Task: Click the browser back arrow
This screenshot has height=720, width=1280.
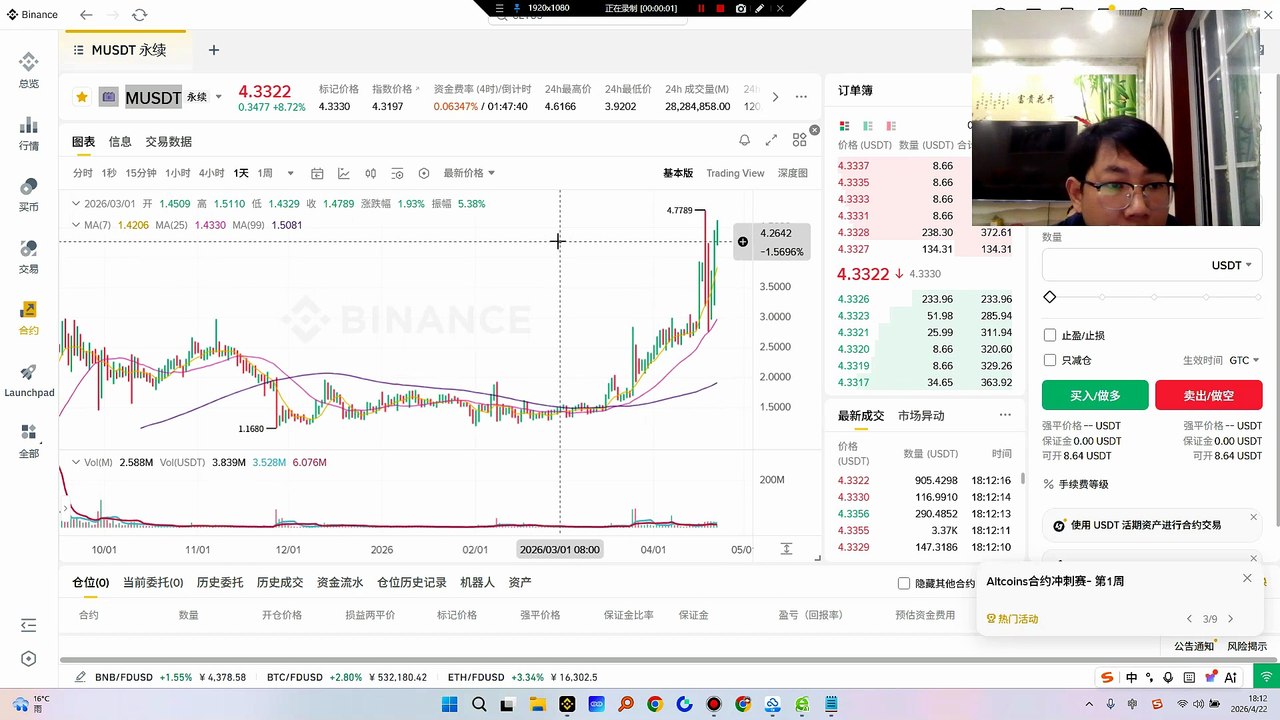Action: click(x=86, y=15)
